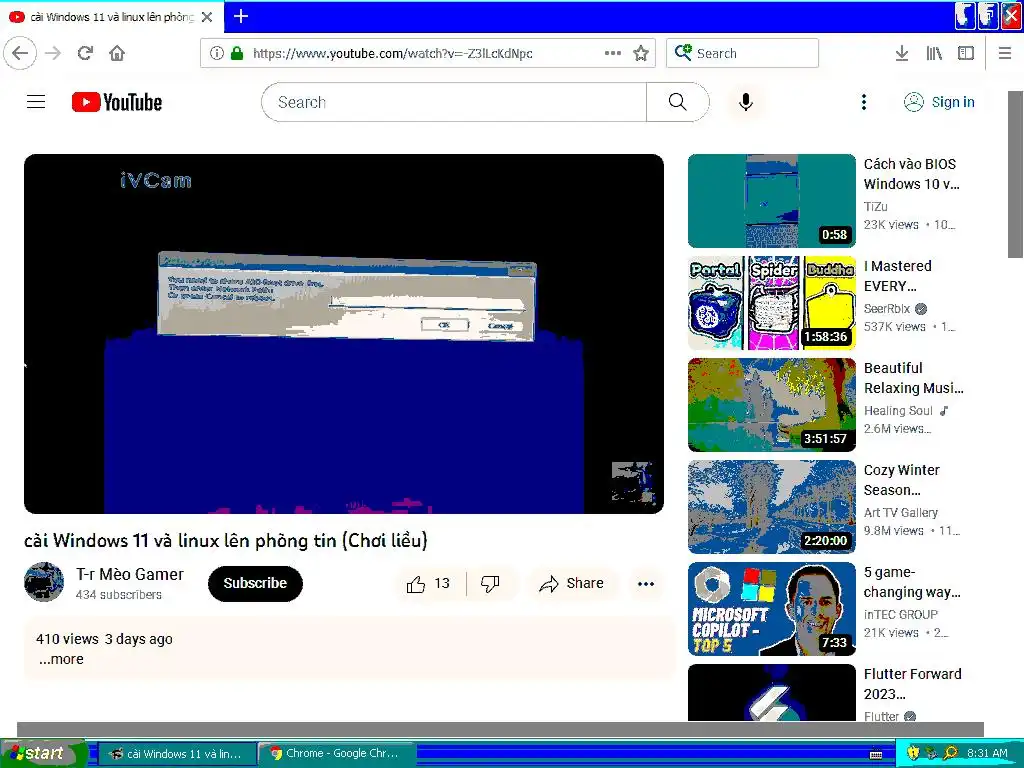Screen dimensions: 1024x768
Task: Expand description with ...more
Action: 61,659
